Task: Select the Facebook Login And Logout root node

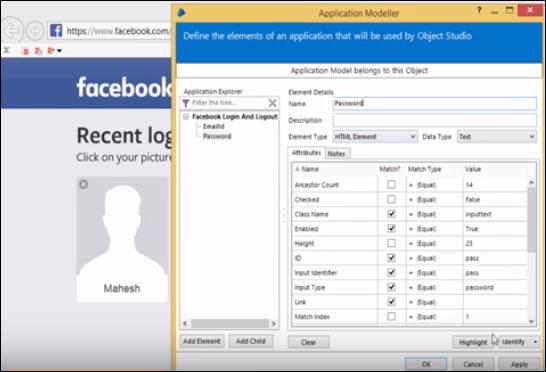Action: tap(235, 117)
